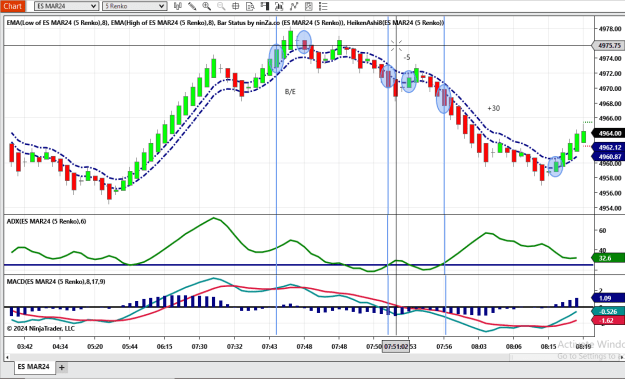Open the 5 Renko interval dropdown

coord(134,6)
